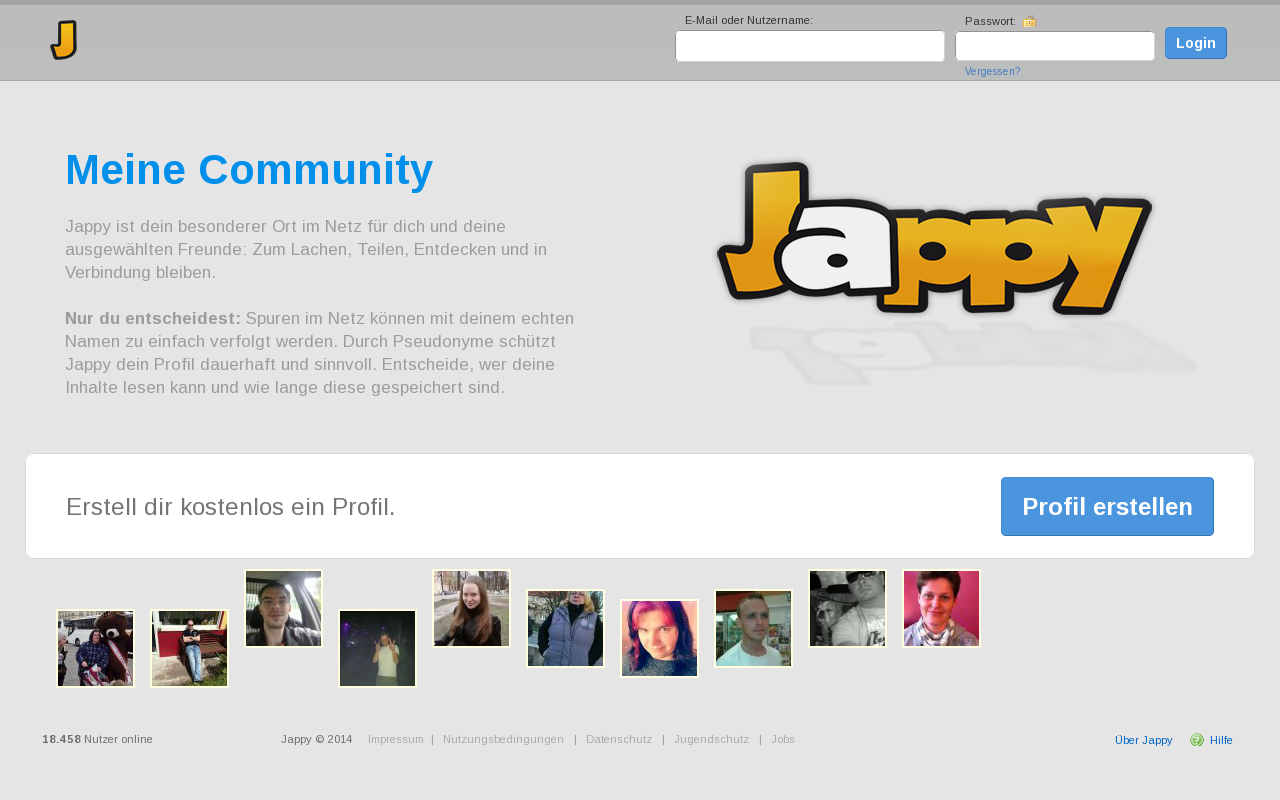Click the Meine Community heading
1280x800 pixels.
pyautogui.click(x=249, y=170)
